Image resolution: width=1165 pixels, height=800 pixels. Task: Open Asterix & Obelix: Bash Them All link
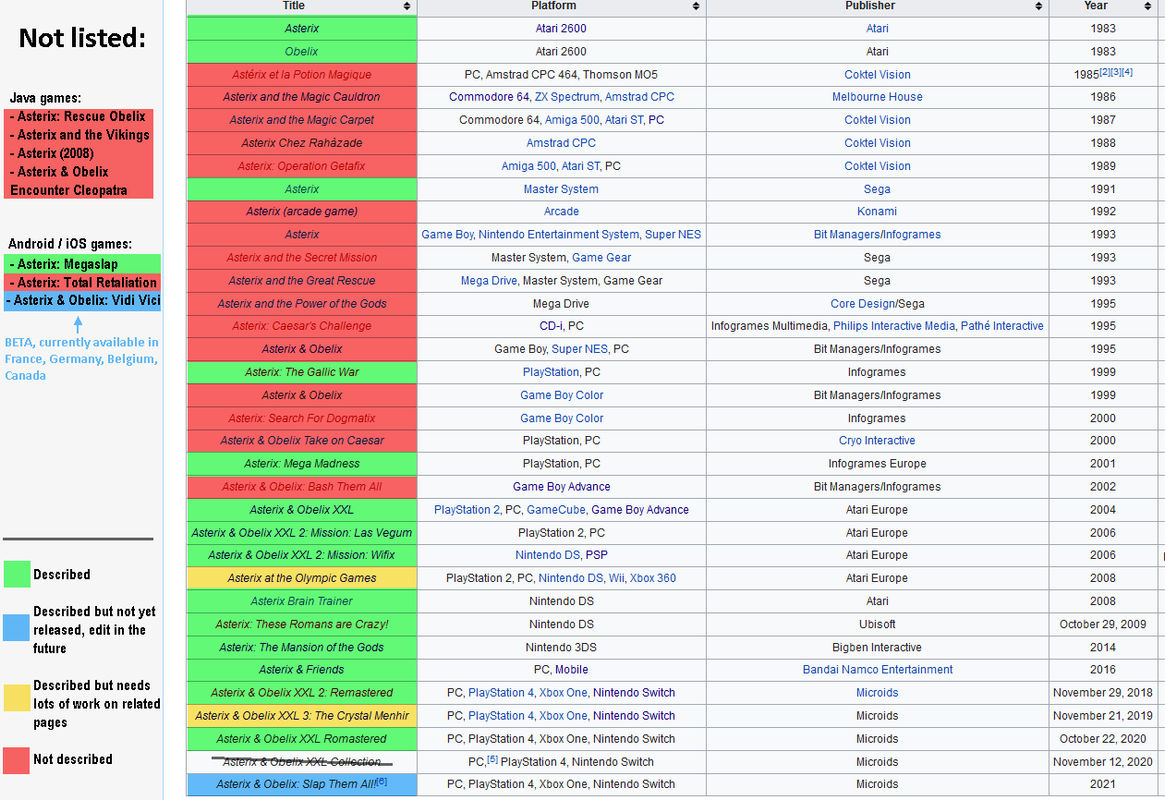tap(301, 487)
